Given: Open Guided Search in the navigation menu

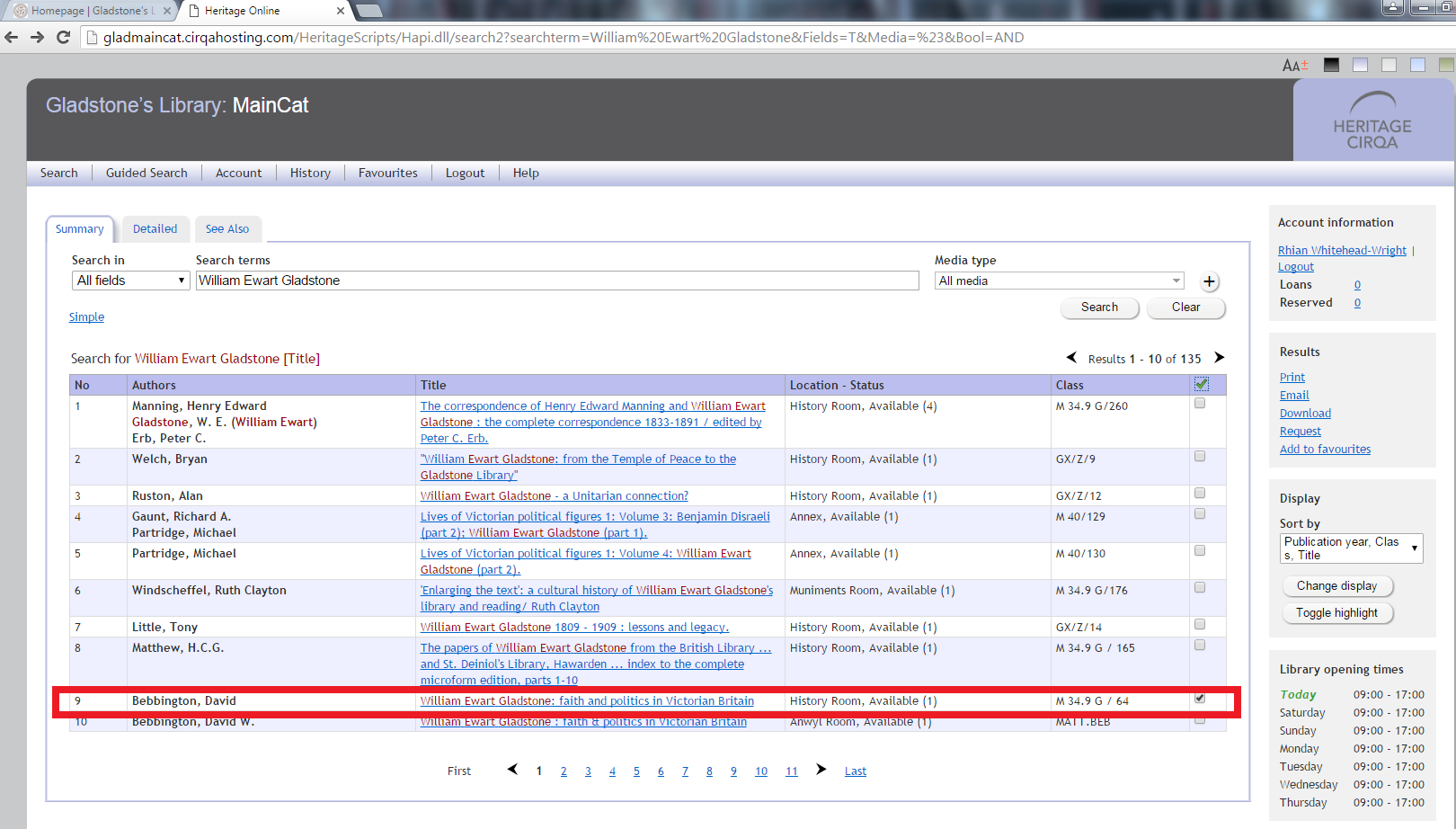Looking at the screenshot, I should point(146,174).
